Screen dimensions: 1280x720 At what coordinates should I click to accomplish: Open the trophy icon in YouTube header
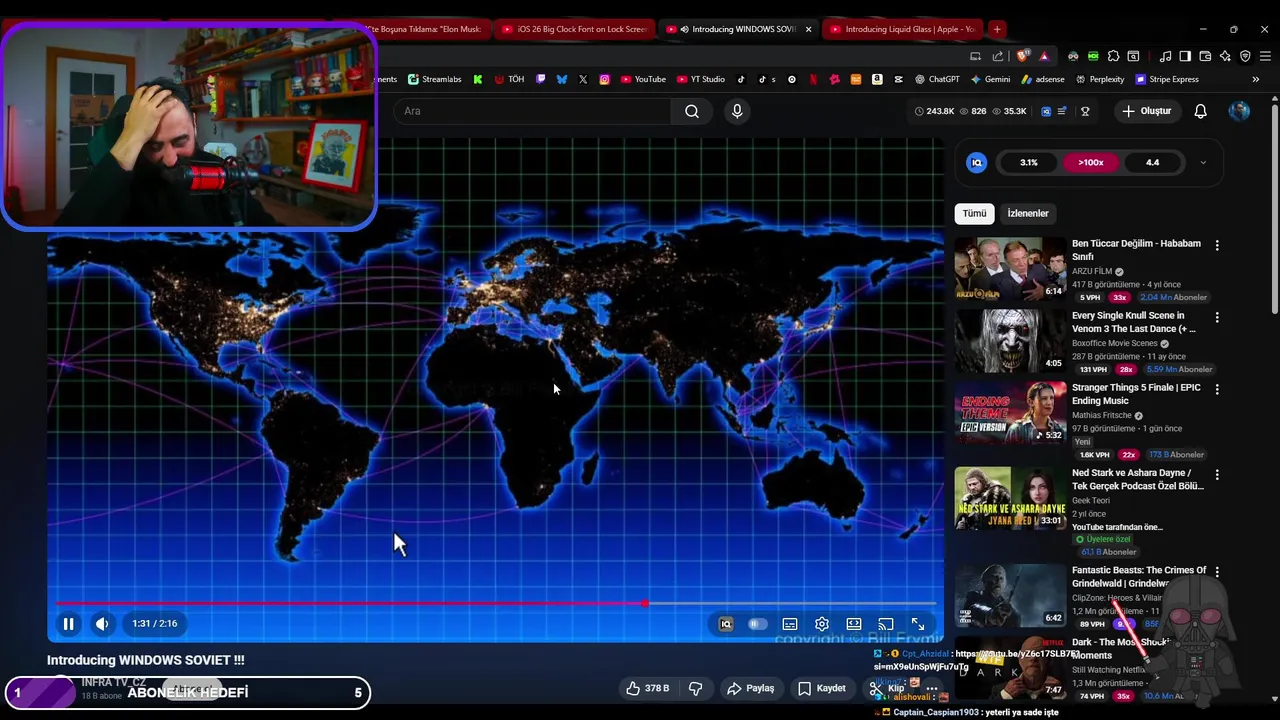[1085, 111]
